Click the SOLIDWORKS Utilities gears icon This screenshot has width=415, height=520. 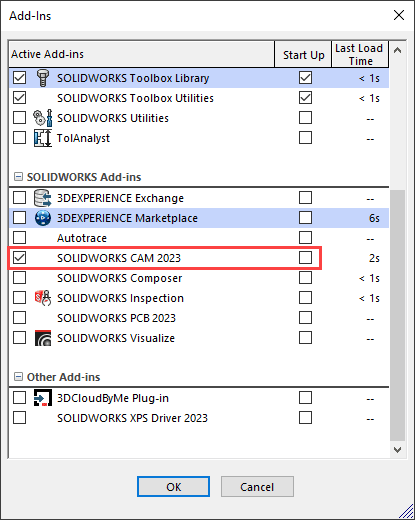click(x=43, y=118)
